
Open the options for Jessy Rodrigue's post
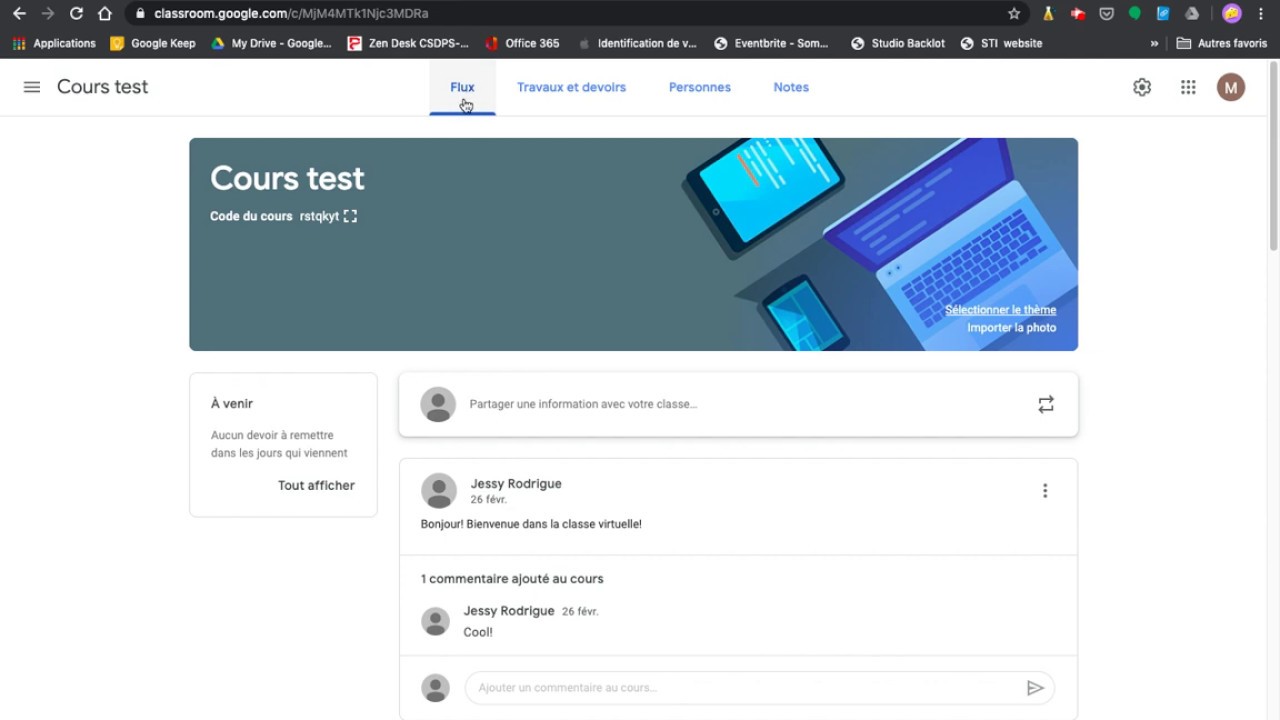(1045, 491)
